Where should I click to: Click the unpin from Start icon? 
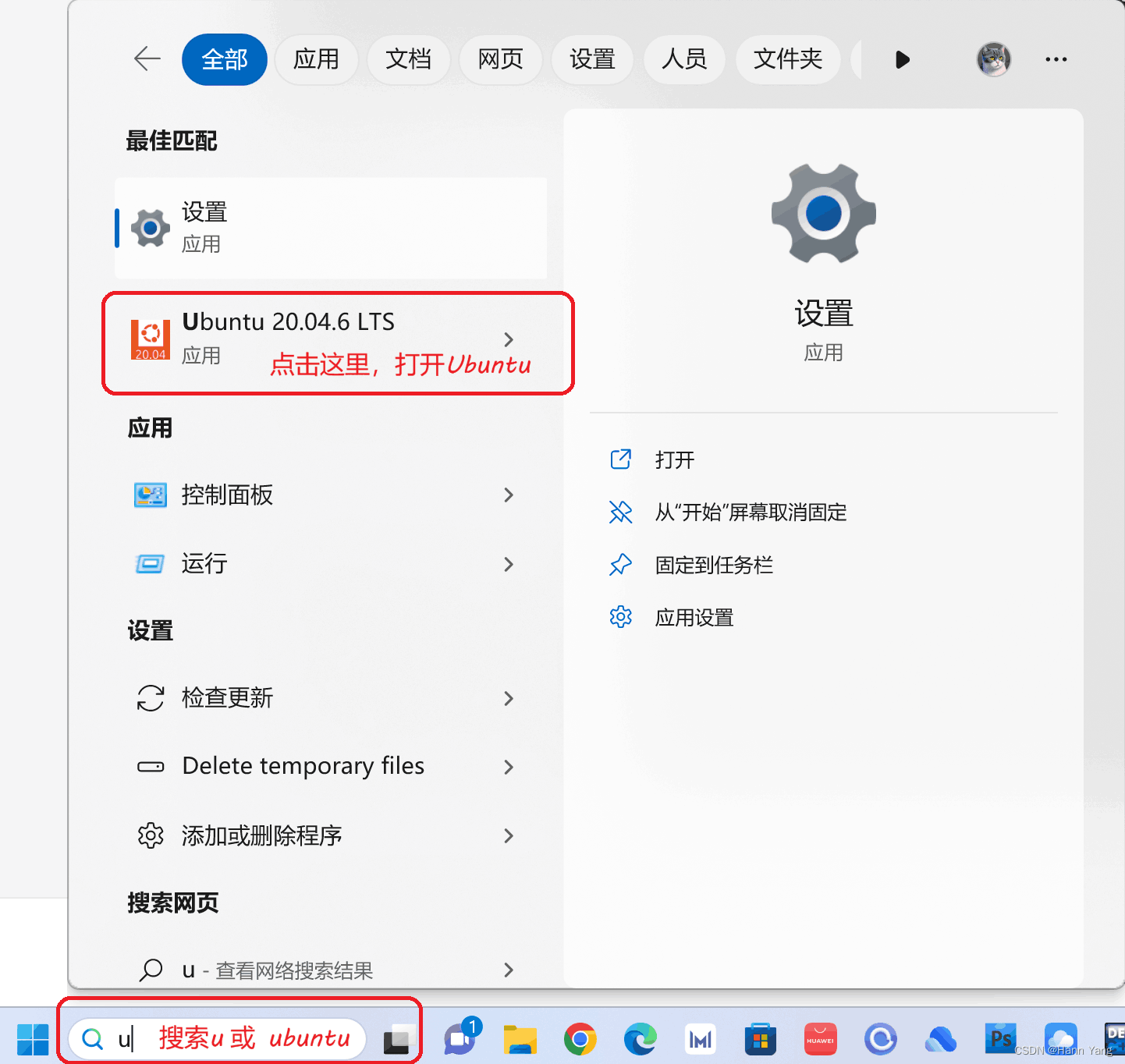620,512
